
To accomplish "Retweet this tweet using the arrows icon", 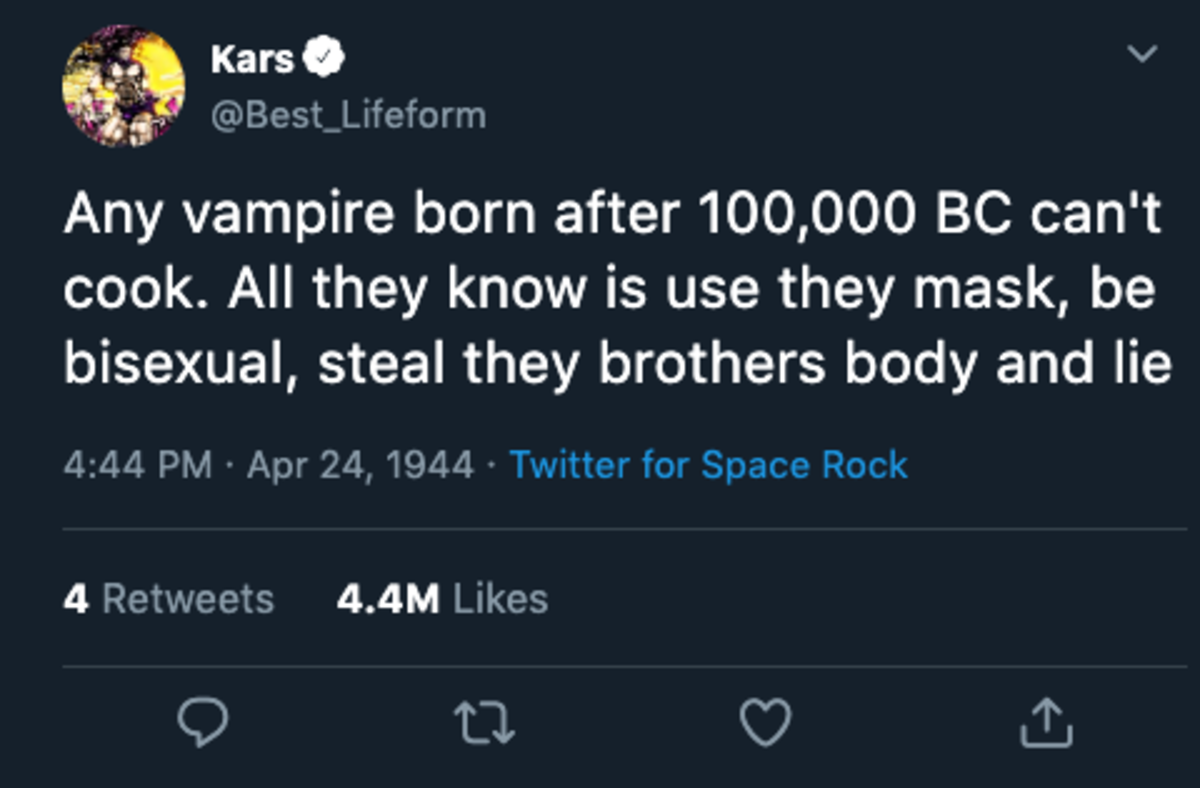I will [487, 722].
